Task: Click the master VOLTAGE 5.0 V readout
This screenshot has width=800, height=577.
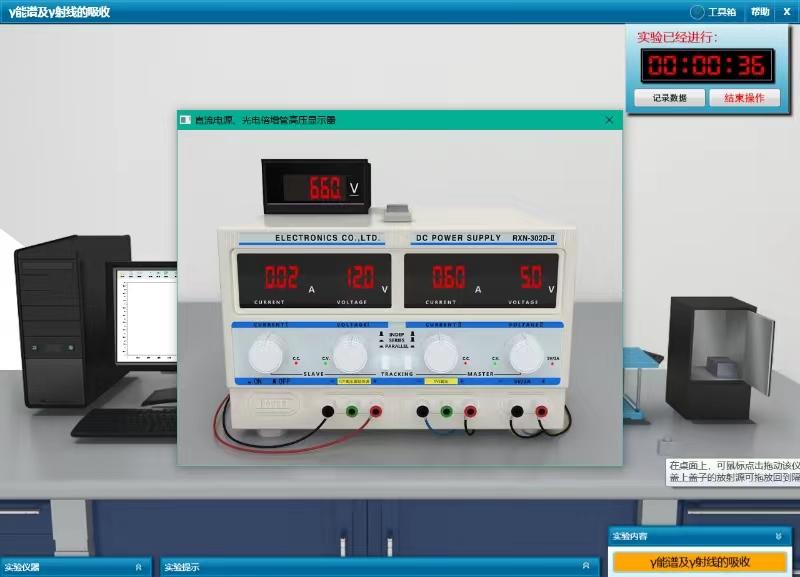Action: [531, 278]
